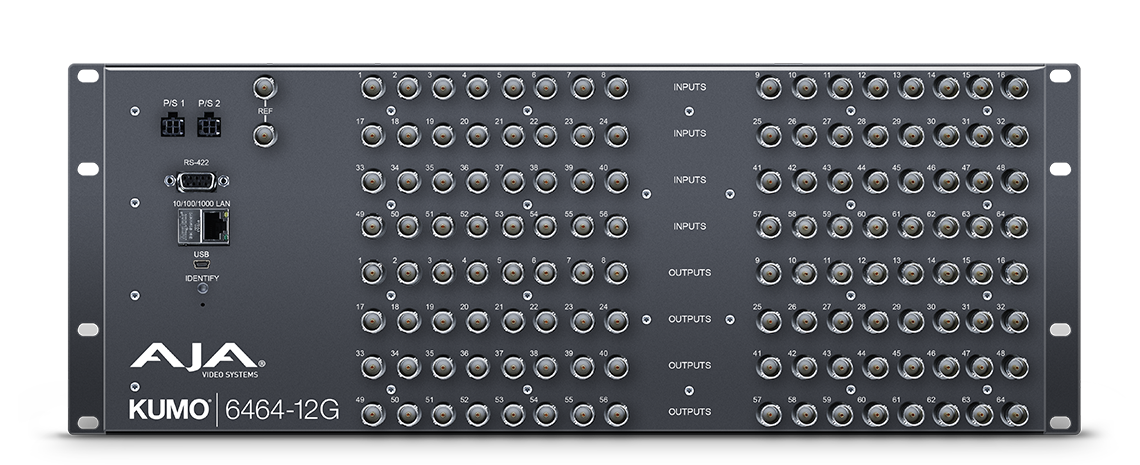Select output BNC connector 16
Image resolution: width=1140 pixels, height=465 pixels.
(1015, 274)
